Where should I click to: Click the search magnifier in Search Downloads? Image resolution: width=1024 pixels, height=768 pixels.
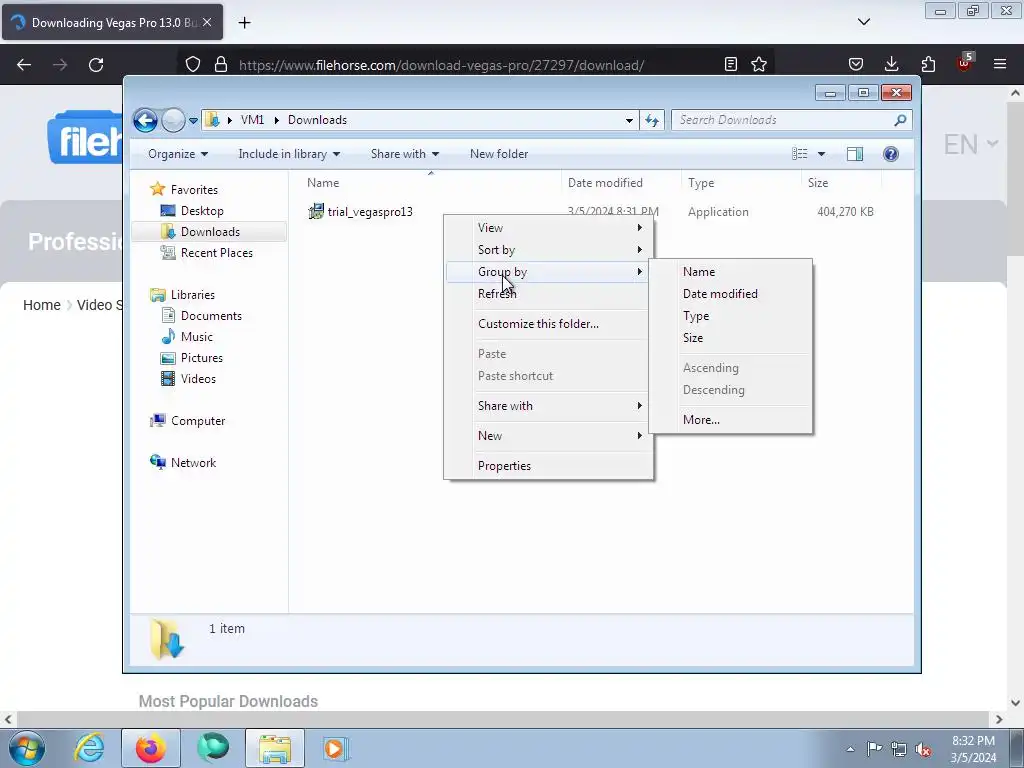point(900,120)
